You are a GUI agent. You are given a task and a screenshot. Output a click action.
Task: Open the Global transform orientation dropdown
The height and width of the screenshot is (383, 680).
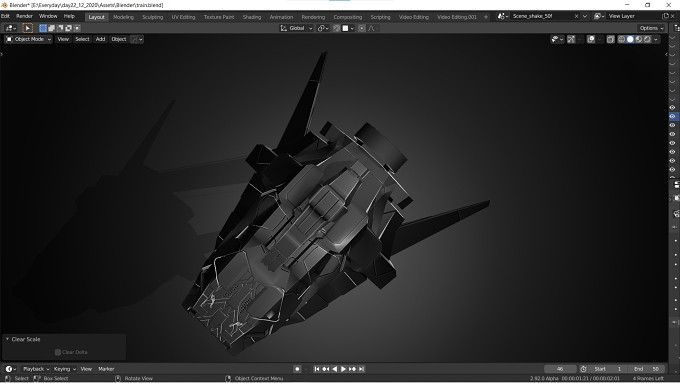click(x=297, y=28)
